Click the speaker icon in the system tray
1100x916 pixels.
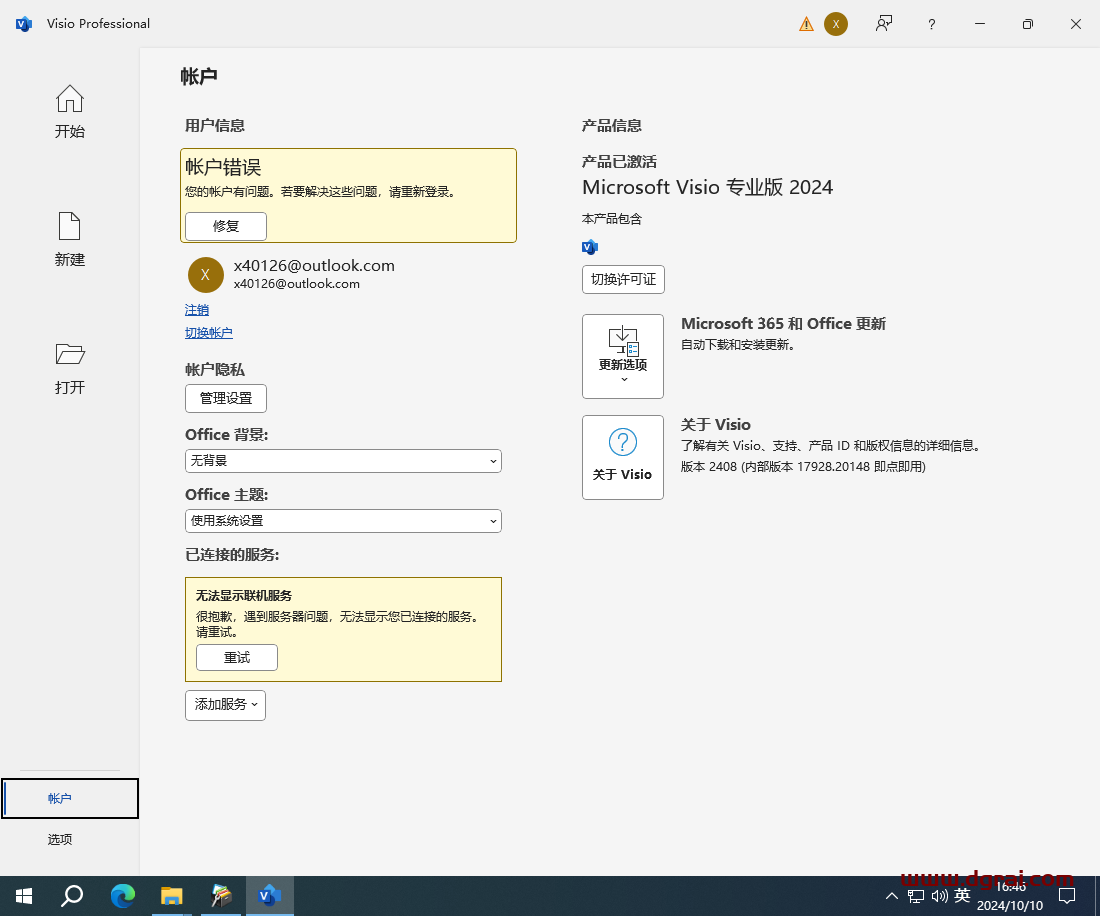(941, 895)
